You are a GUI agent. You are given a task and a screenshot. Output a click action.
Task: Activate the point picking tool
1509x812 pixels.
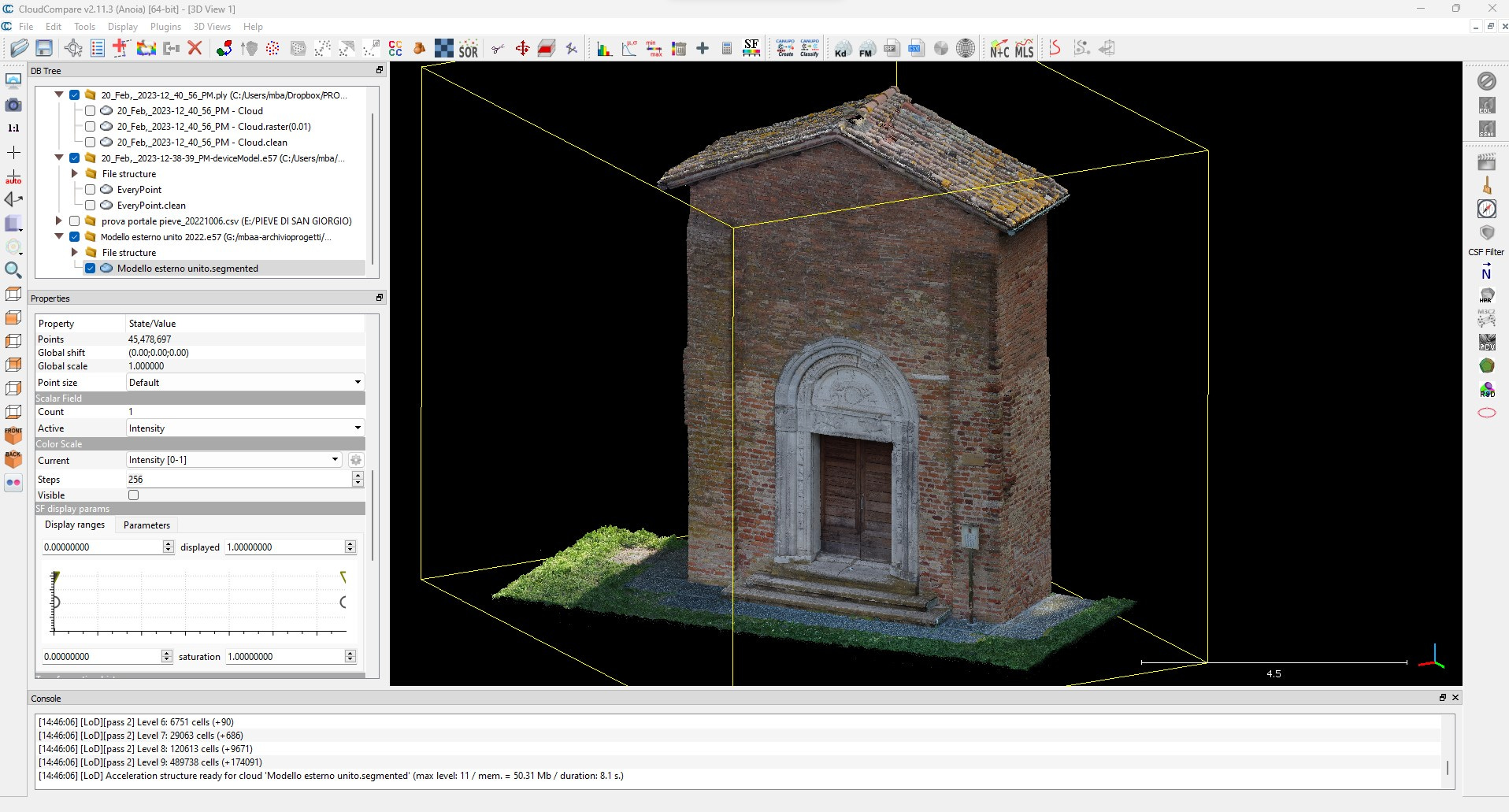73,48
